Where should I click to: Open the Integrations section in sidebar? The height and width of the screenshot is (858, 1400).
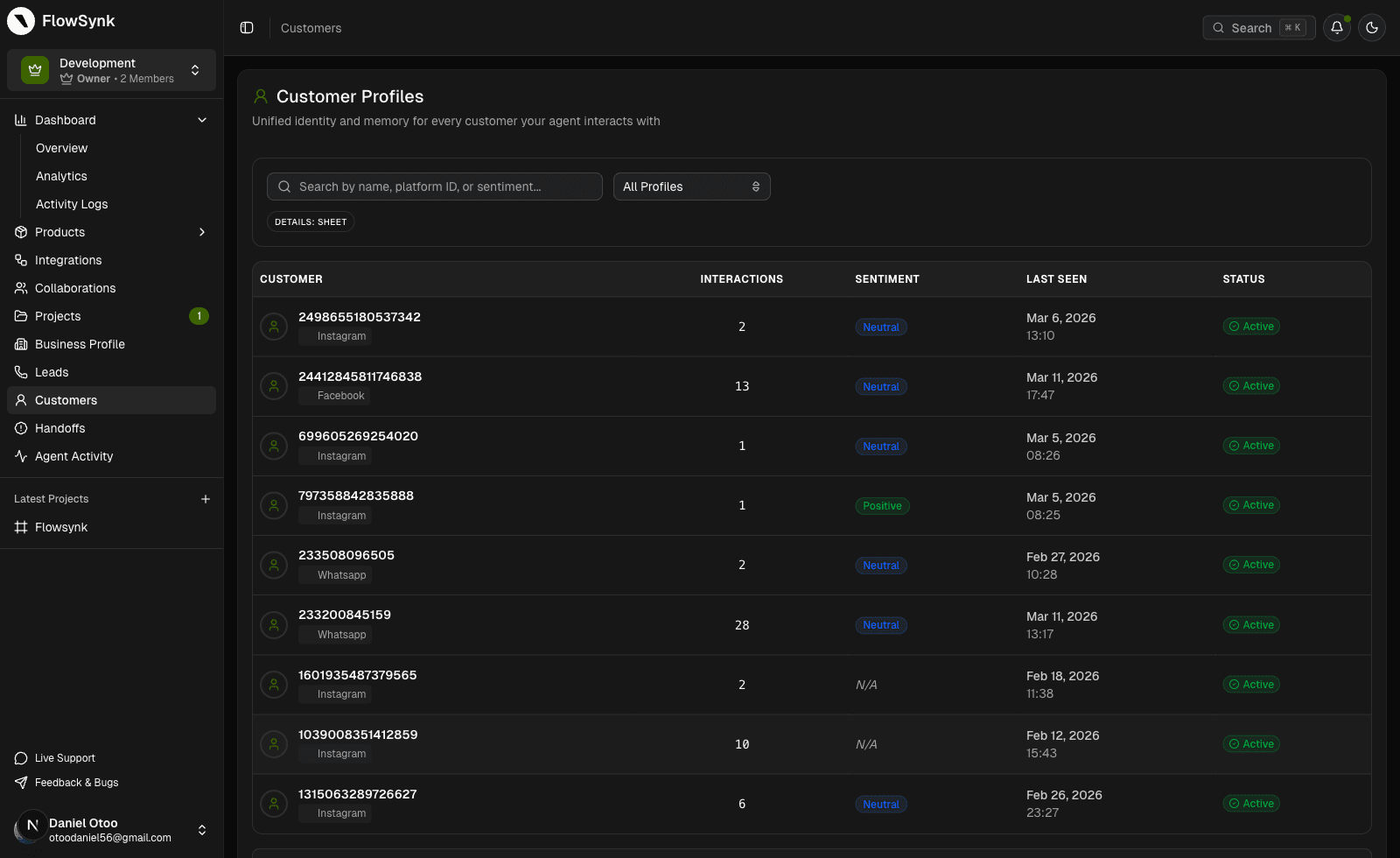[67, 260]
